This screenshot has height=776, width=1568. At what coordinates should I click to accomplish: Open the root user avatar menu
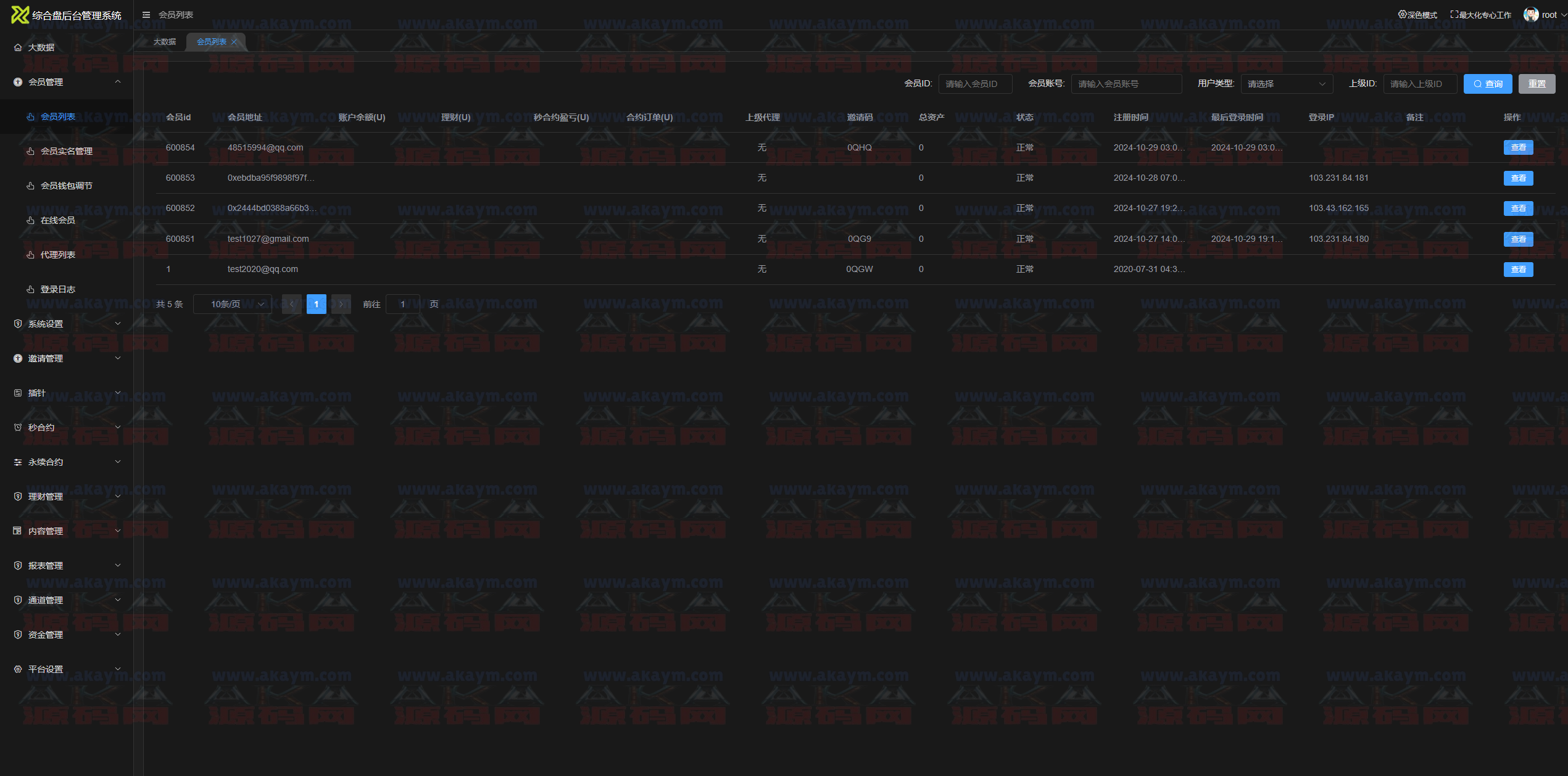pos(1531,15)
